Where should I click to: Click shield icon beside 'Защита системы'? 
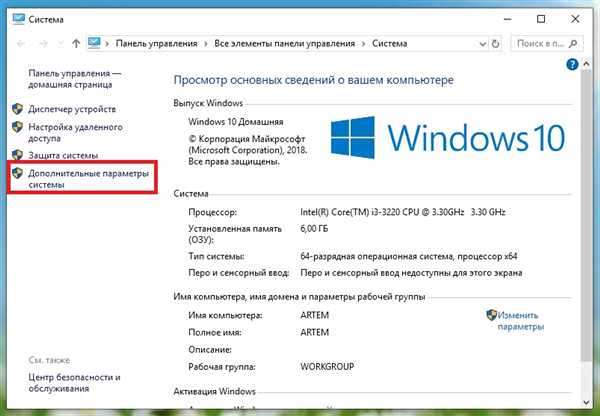17,155
